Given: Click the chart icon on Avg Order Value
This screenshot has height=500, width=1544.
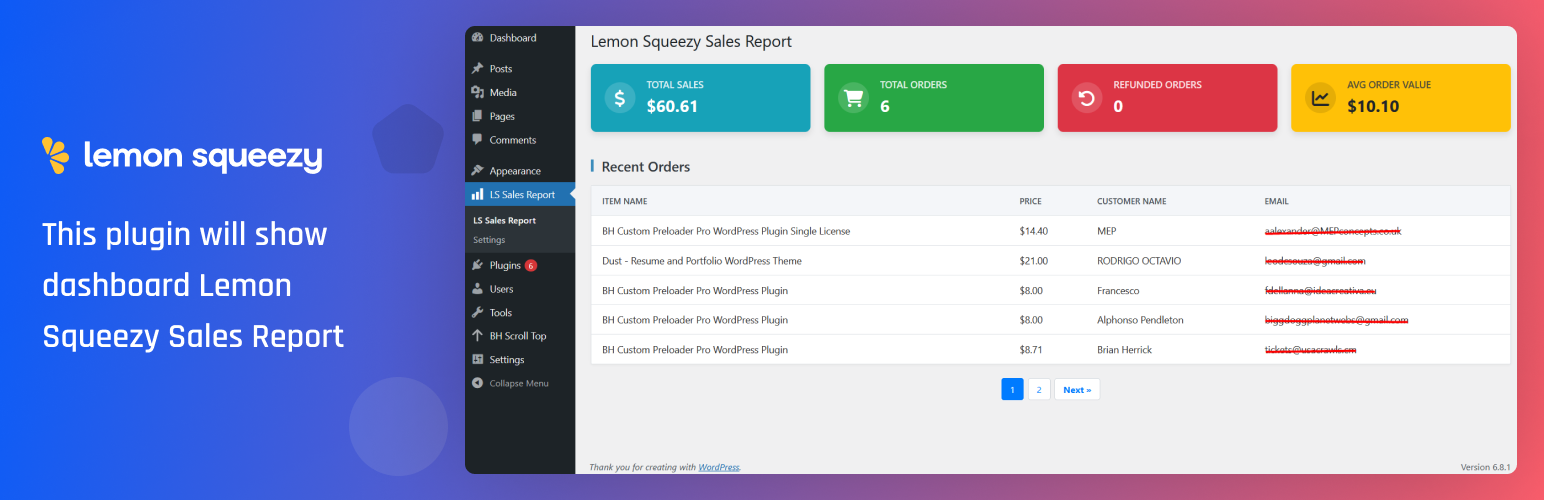Looking at the screenshot, I should 1320,98.
